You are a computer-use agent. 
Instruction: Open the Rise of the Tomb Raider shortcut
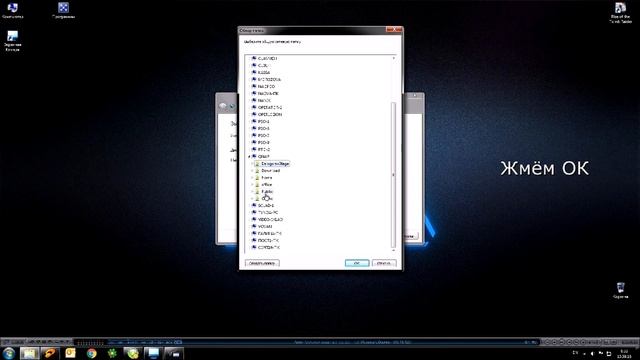620,13
